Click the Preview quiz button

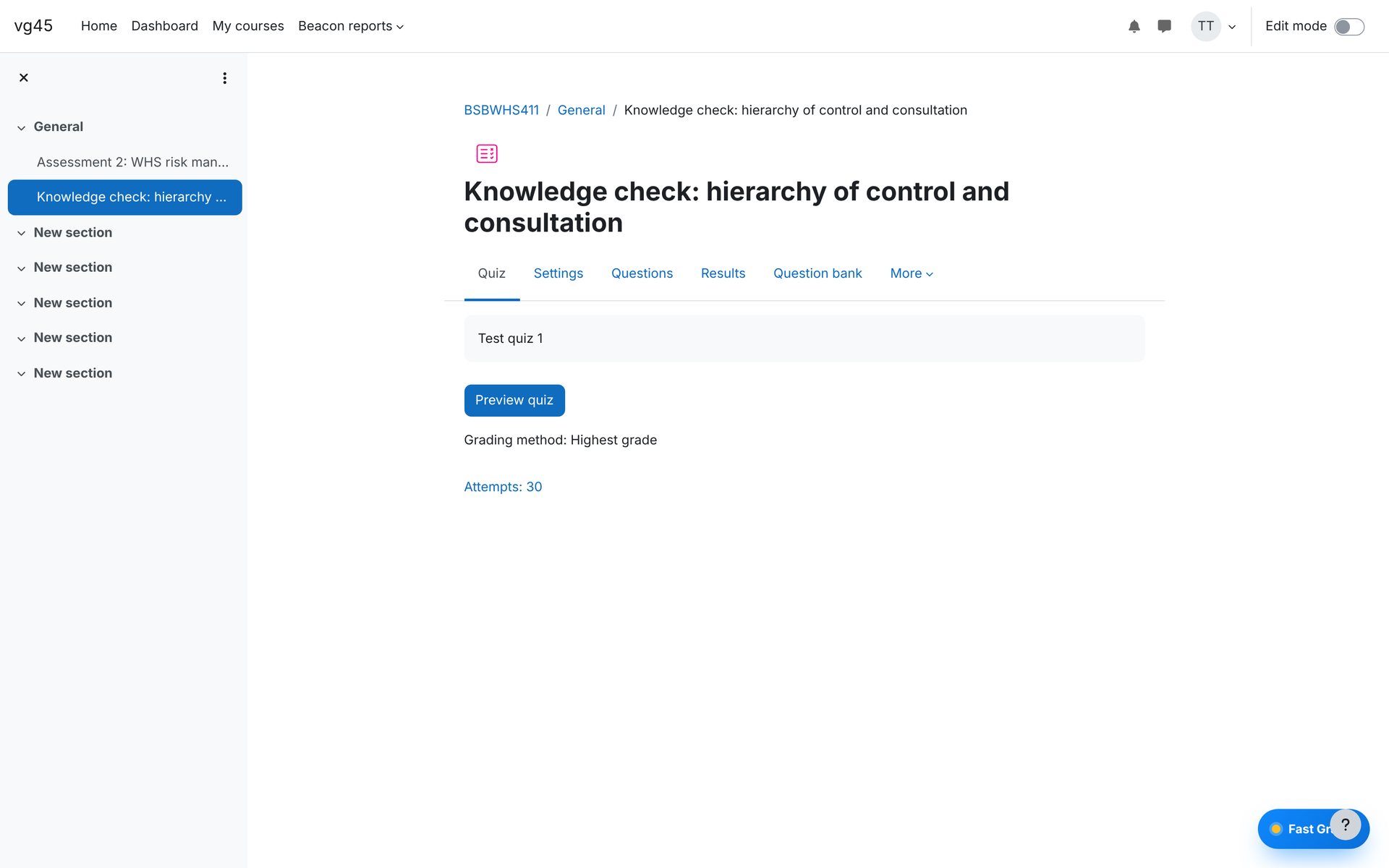514,400
